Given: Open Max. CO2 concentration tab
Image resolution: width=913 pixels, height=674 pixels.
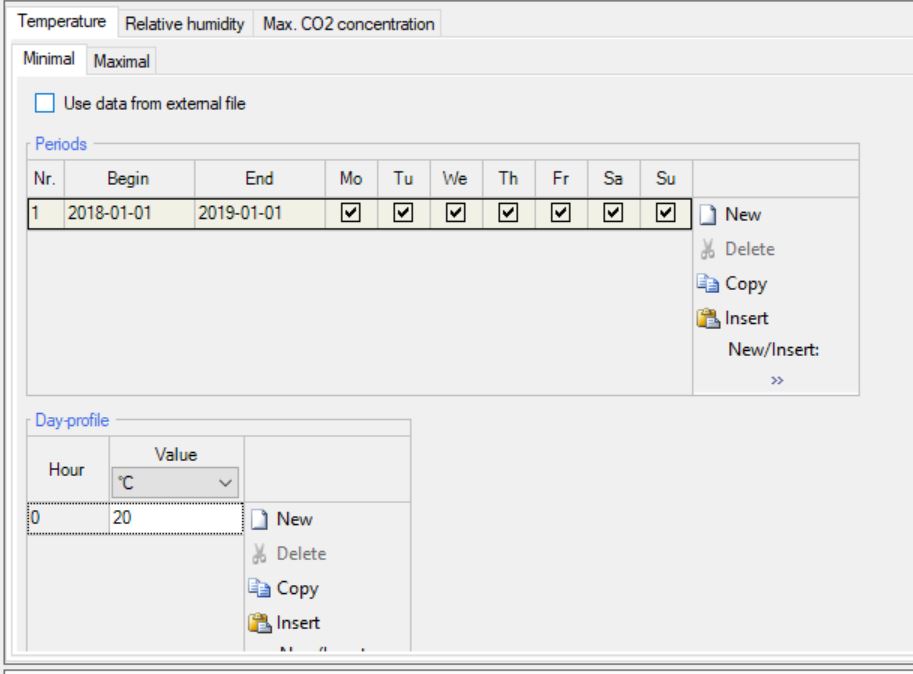Looking at the screenshot, I should point(348,24).
